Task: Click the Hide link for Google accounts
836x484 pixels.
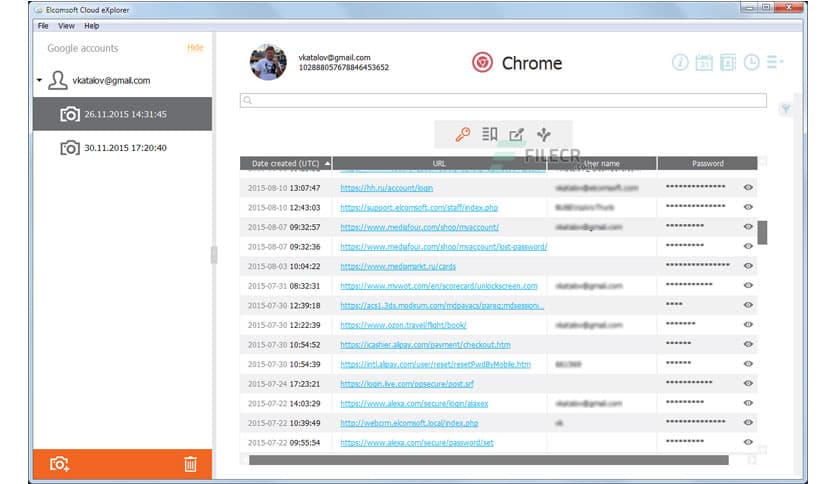Action: pos(195,47)
